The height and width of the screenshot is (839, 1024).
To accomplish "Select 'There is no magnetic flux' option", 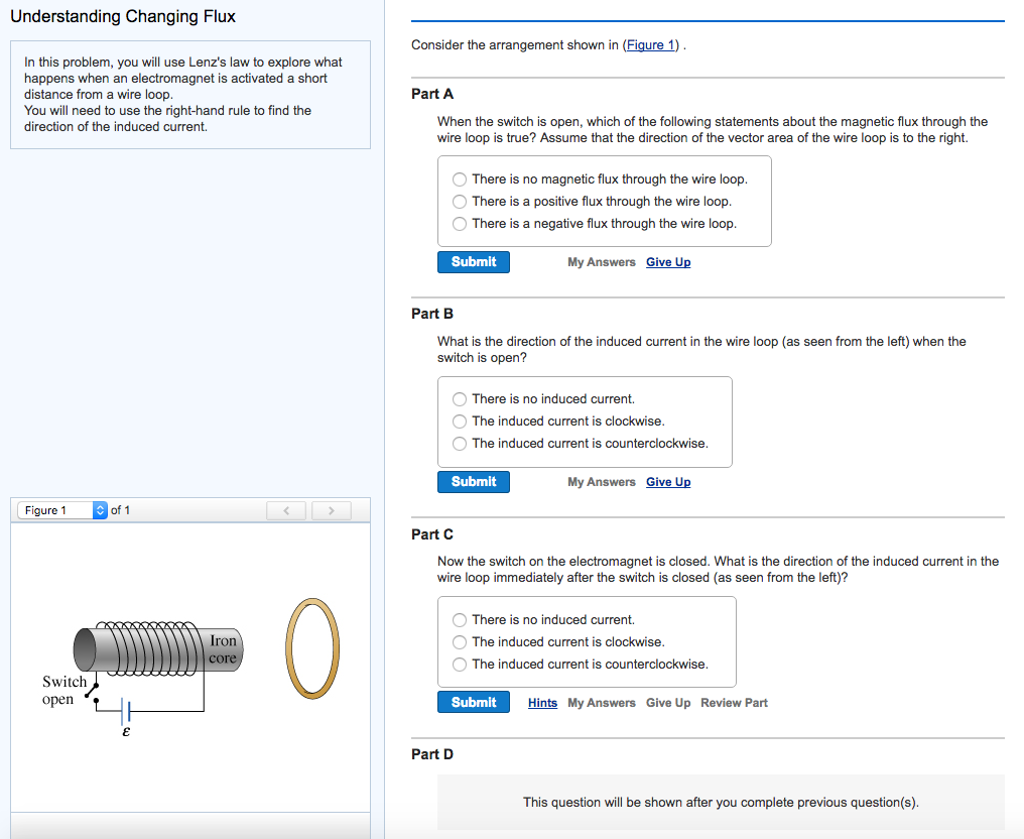I will point(459,180).
